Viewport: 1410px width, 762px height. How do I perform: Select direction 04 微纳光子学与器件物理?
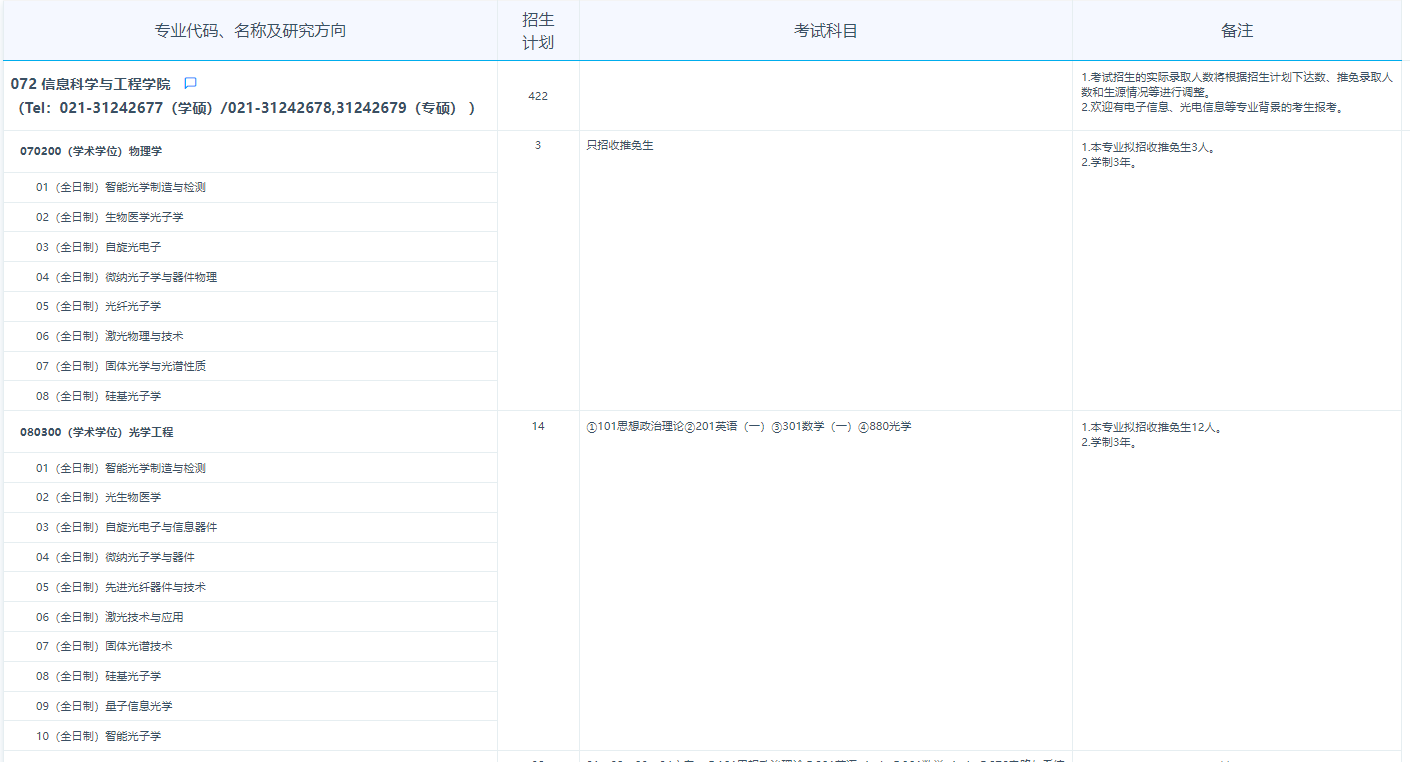tap(126, 277)
